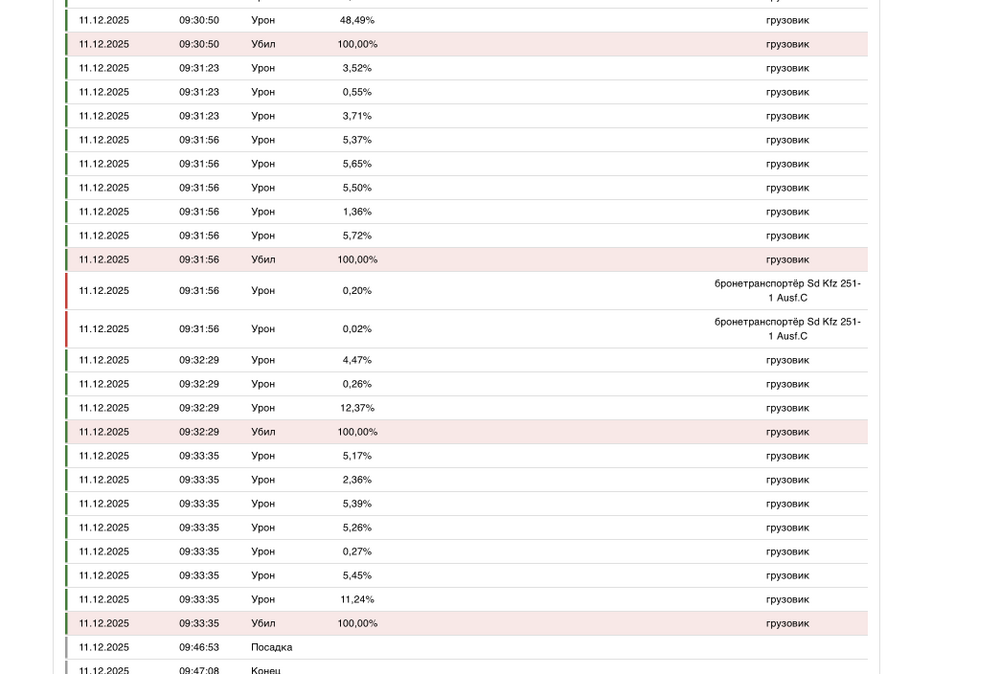
Task: Click the 48,49% damage value
Action: point(357,20)
